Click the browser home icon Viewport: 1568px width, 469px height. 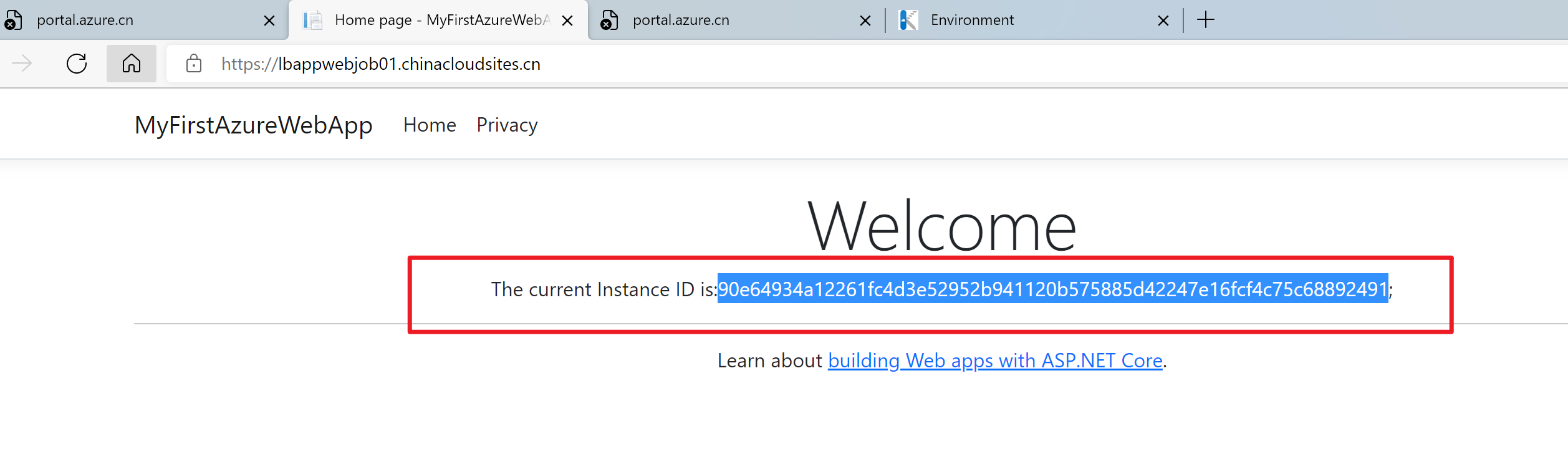point(131,64)
